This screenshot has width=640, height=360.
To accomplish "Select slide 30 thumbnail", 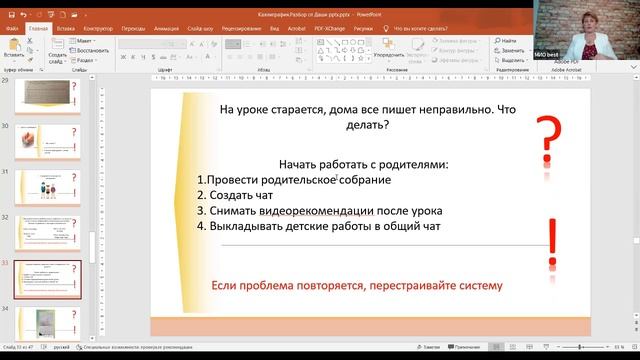I will pyautogui.click(x=47, y=142).
